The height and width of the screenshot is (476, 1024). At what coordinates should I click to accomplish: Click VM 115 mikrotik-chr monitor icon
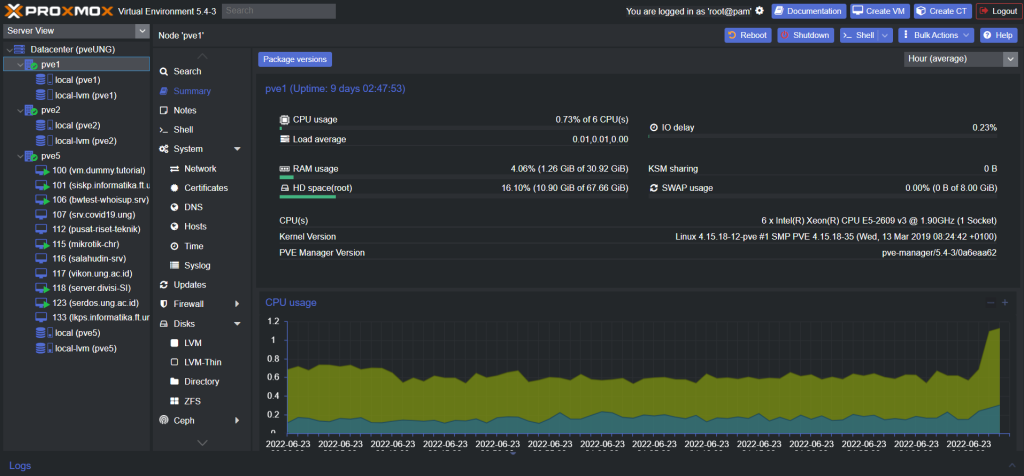pyautogui.click(x=42, y=244)
